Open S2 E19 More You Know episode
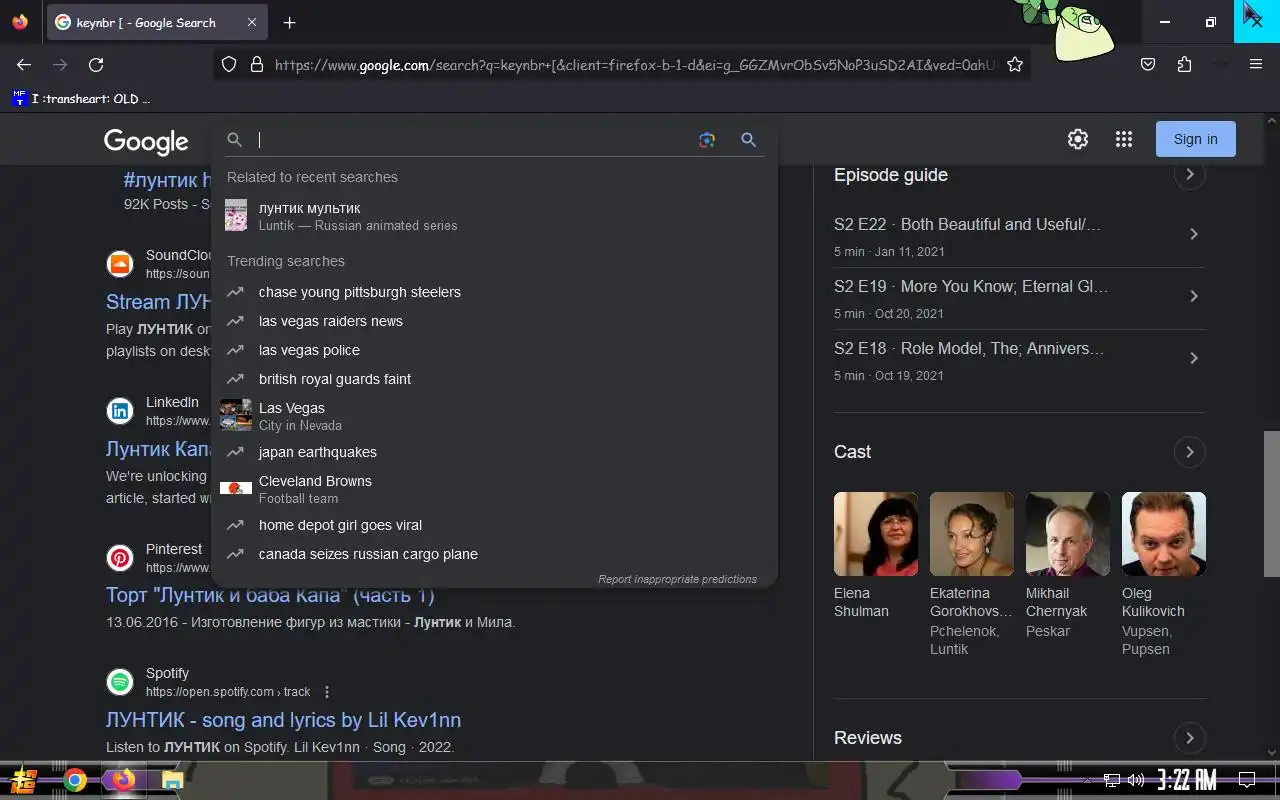The width and height of the screenshot is (1280, 800). click(1019, 299)
